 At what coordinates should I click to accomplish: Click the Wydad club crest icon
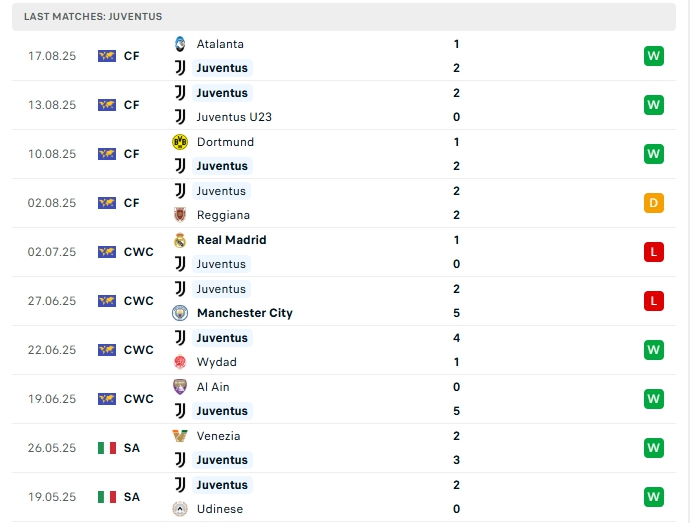(180, 362)
